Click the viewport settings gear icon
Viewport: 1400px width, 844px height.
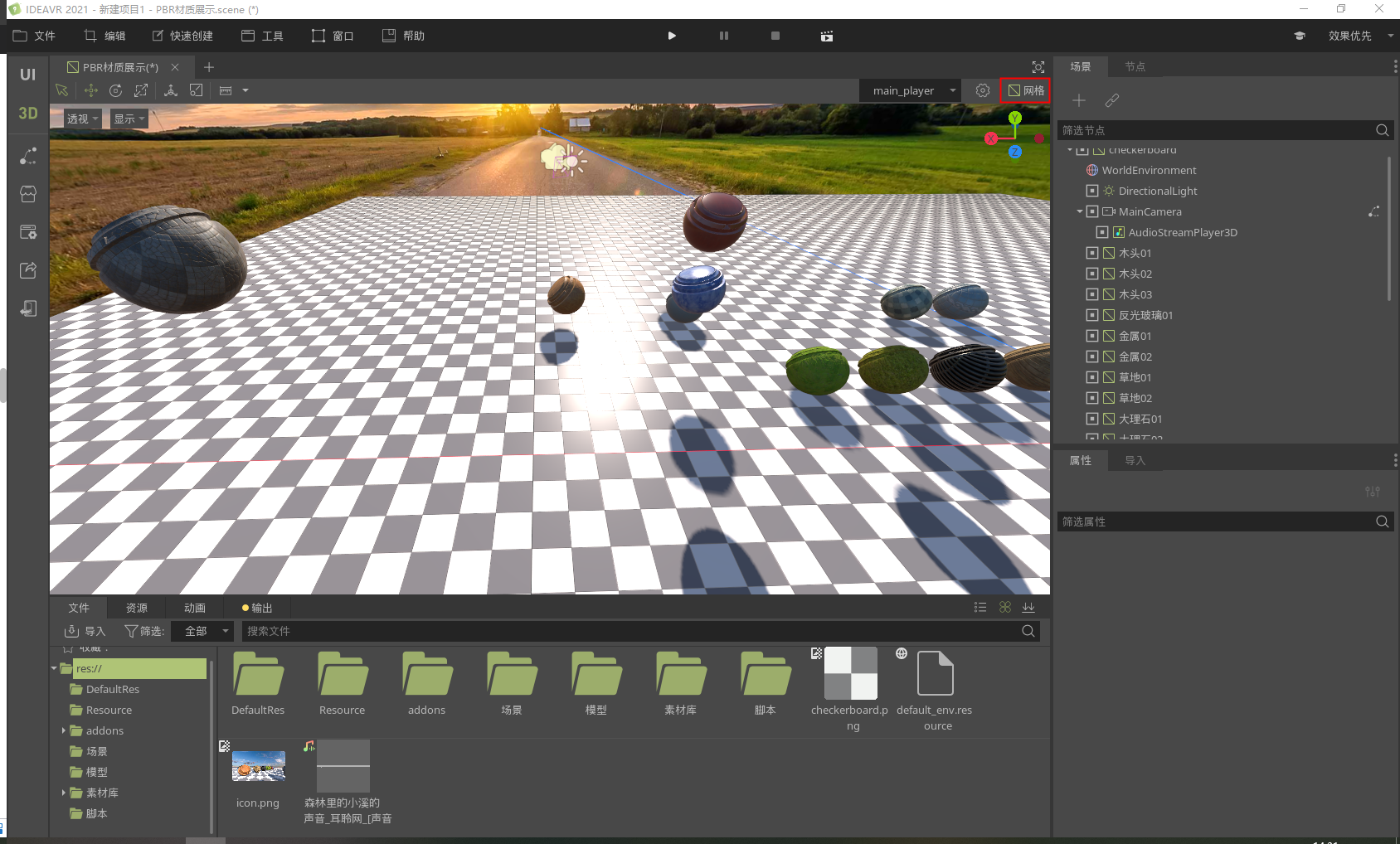[983, 90]
